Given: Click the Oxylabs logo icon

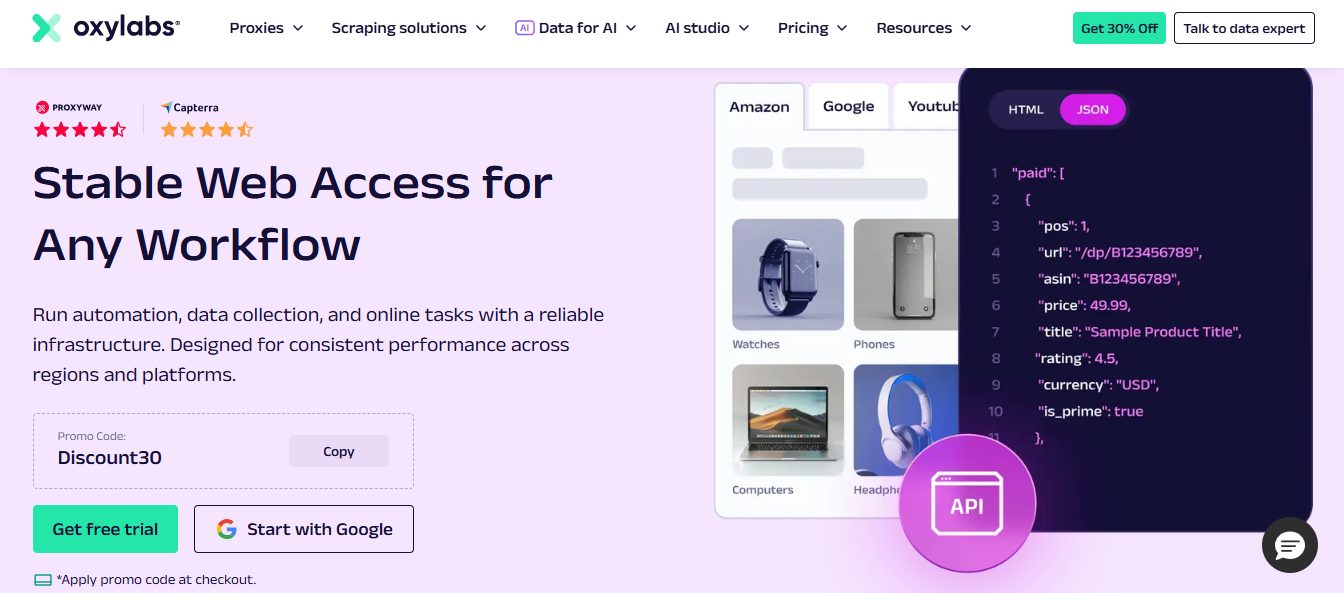Looking at the screenshot, I should click(x=46, y=28).
